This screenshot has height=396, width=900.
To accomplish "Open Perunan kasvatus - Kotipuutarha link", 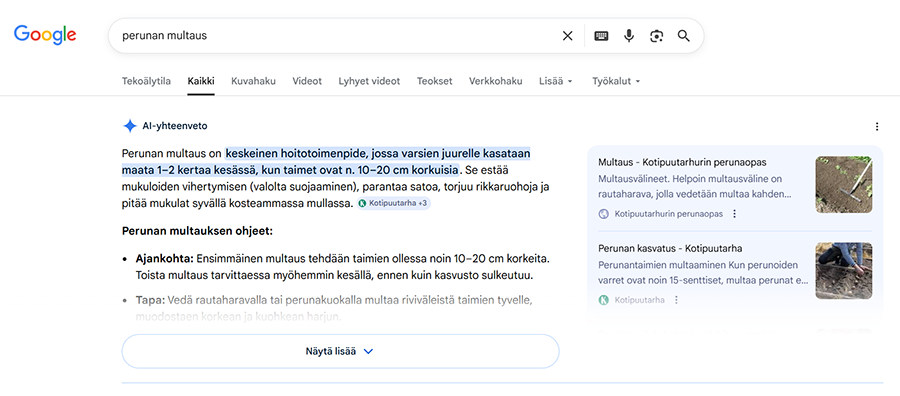I will pyautogui.click(x=670, y=249).
